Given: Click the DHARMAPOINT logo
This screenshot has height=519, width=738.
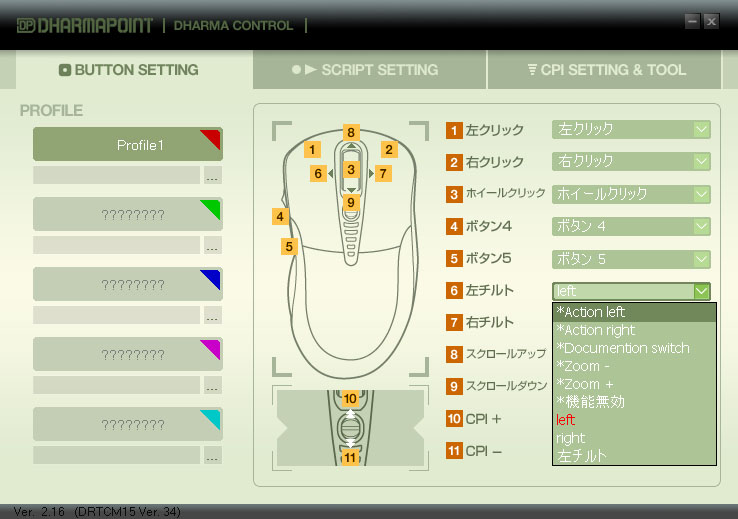Looking at the screenshot, I should point(85,25).
